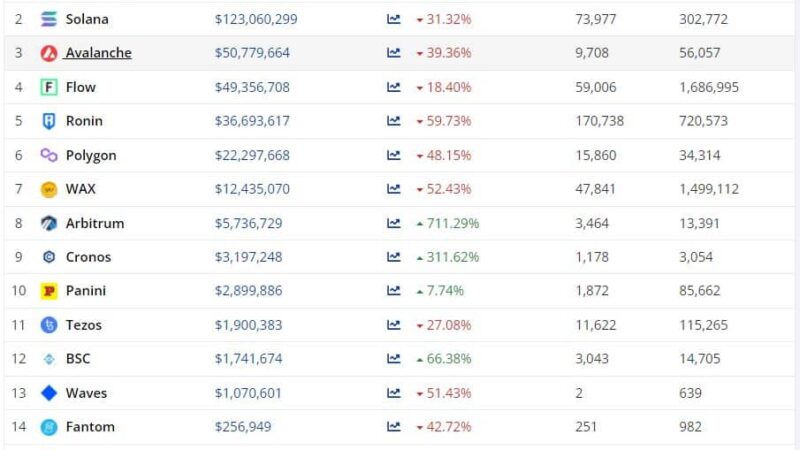This screenshot has height=450, width=800.
Task: Click Flow's sales value $49,356,708
Action: (x=252, y=87)
